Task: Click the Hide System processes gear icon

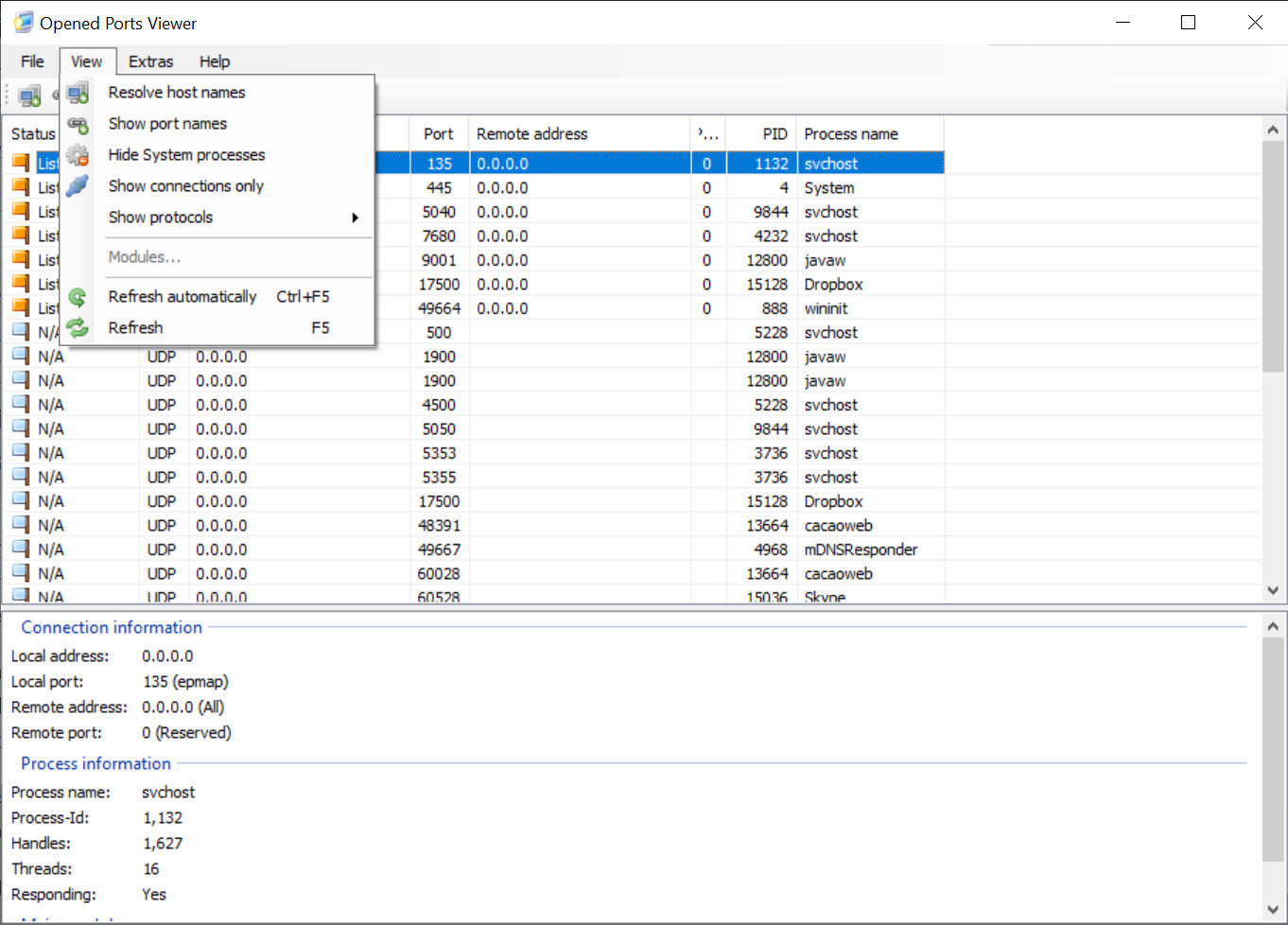Action: pos(78,155)
